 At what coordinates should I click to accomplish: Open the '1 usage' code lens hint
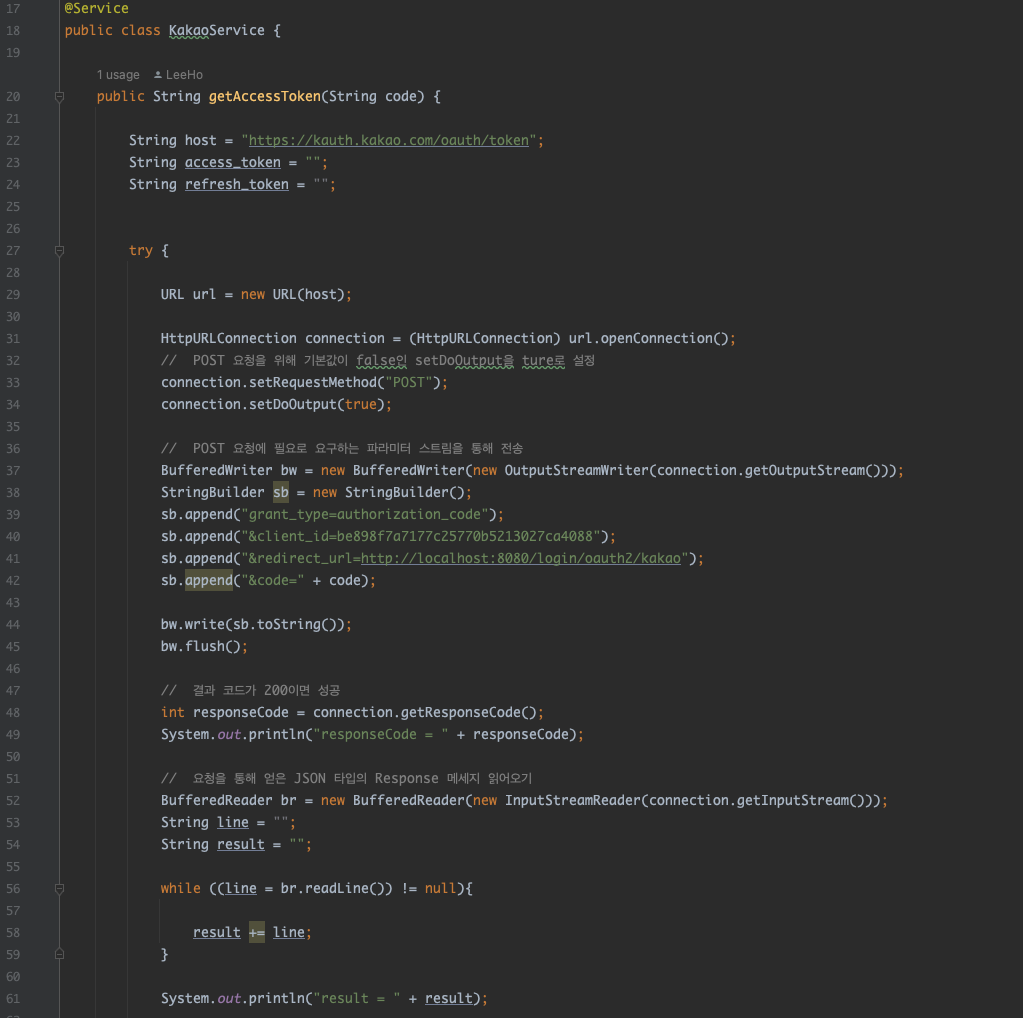(118, 75)
